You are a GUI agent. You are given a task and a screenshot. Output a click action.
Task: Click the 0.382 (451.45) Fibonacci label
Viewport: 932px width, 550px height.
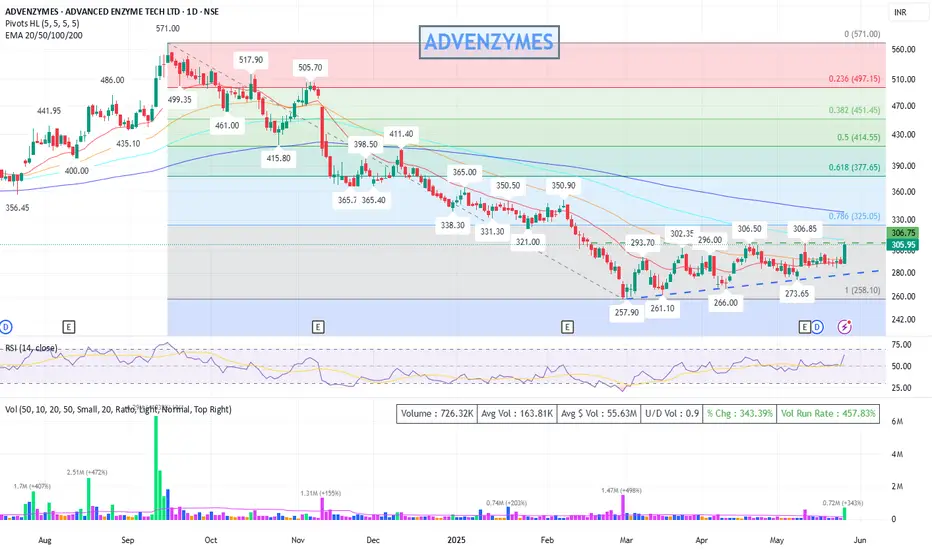pyautogui.click(x=854, y=110)
